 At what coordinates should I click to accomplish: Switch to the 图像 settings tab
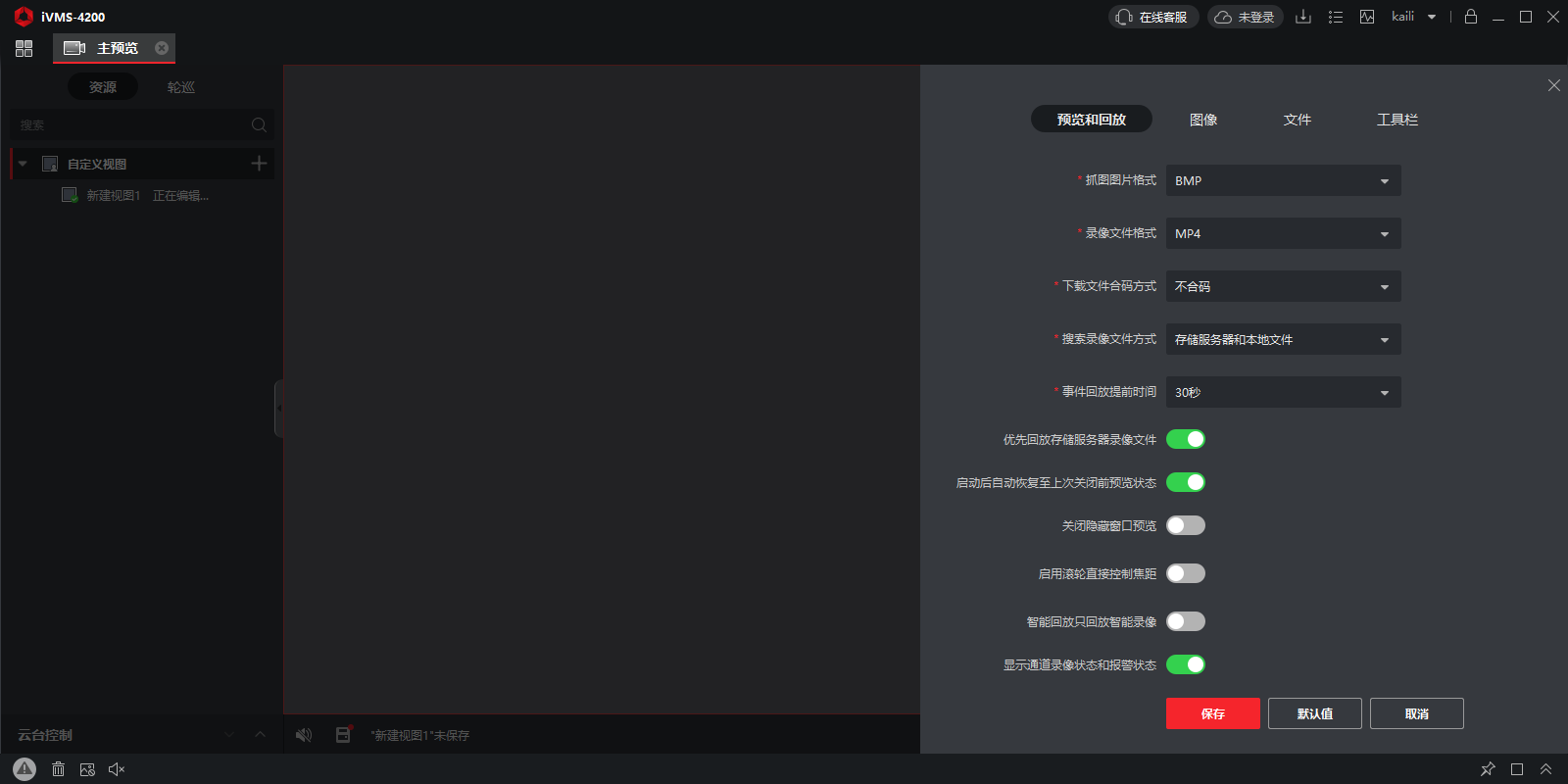1202,120
